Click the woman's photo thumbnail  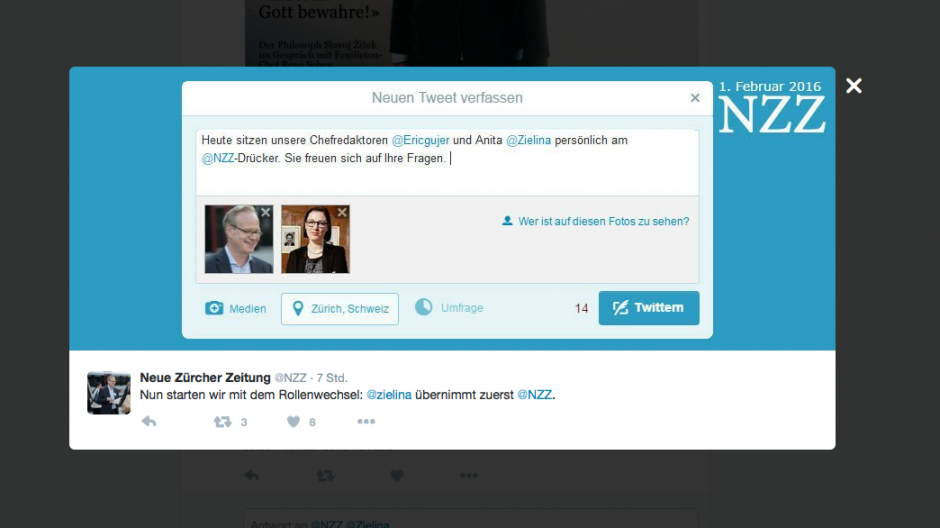[x=315, y=239]
